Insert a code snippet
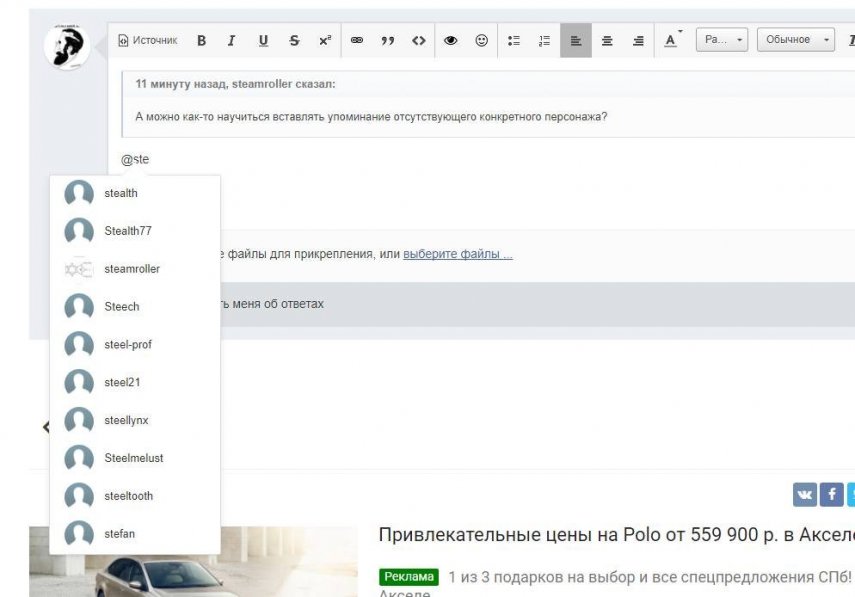The width and height of the screenshot is (855, 597). (420, 40)
